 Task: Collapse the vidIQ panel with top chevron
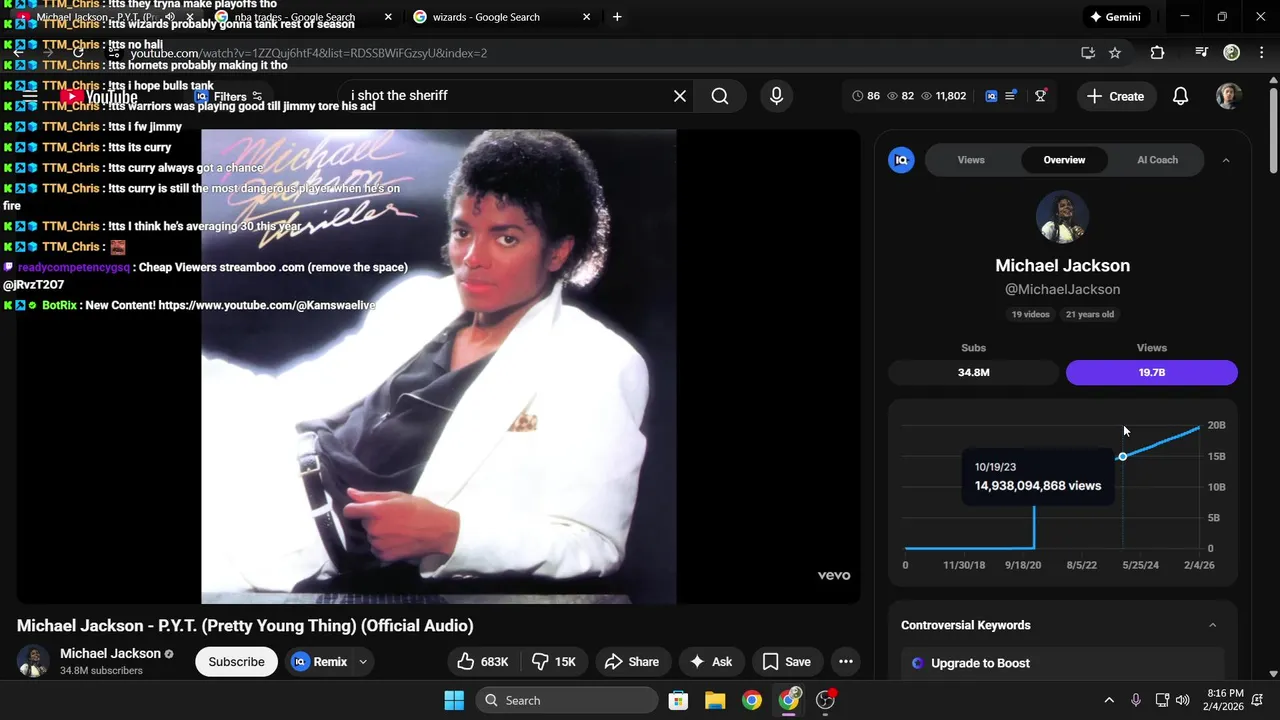[x=1226, y=160]
